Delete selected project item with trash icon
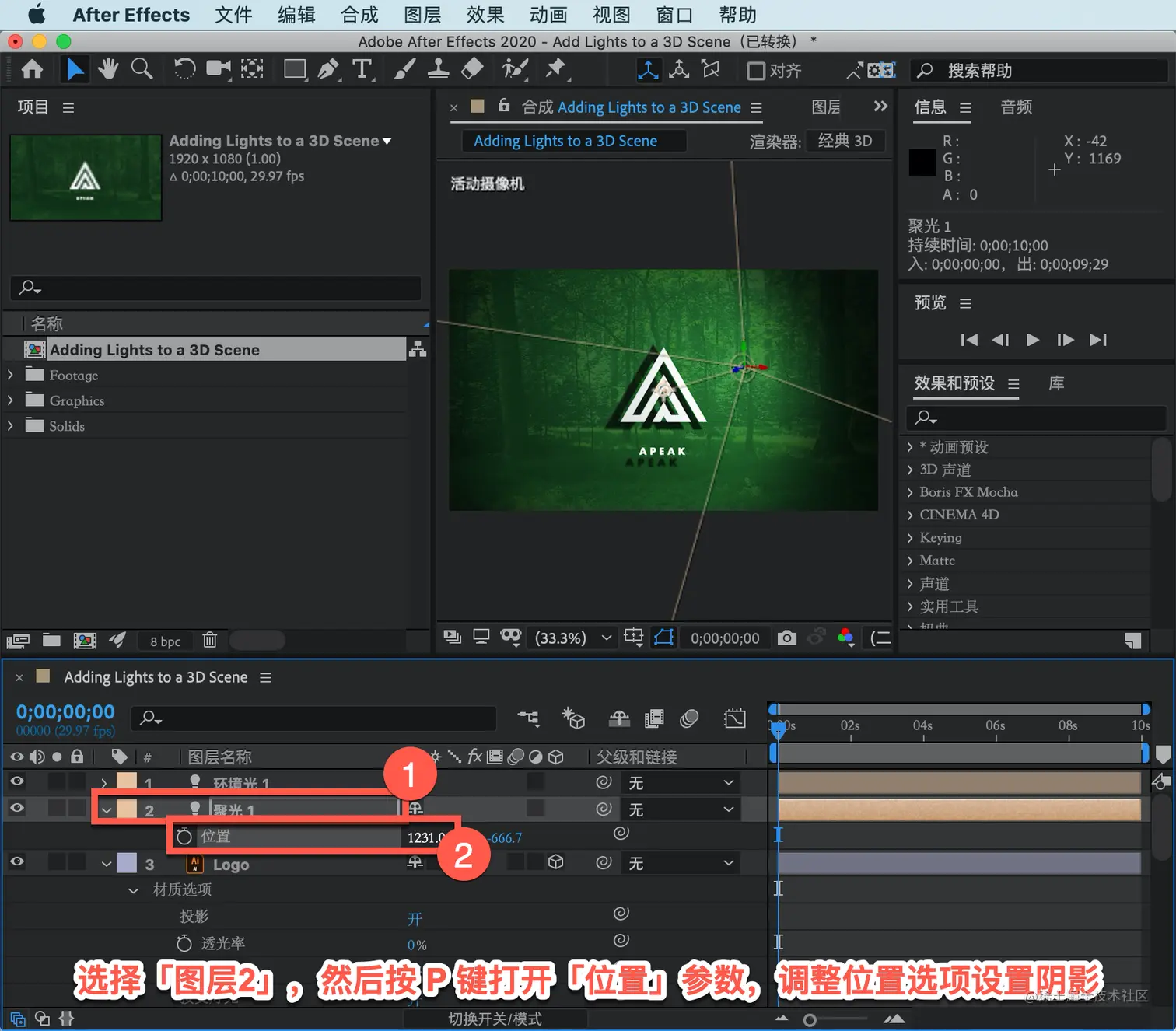This screenshot has height=1031, width=1176. [209, 640]
